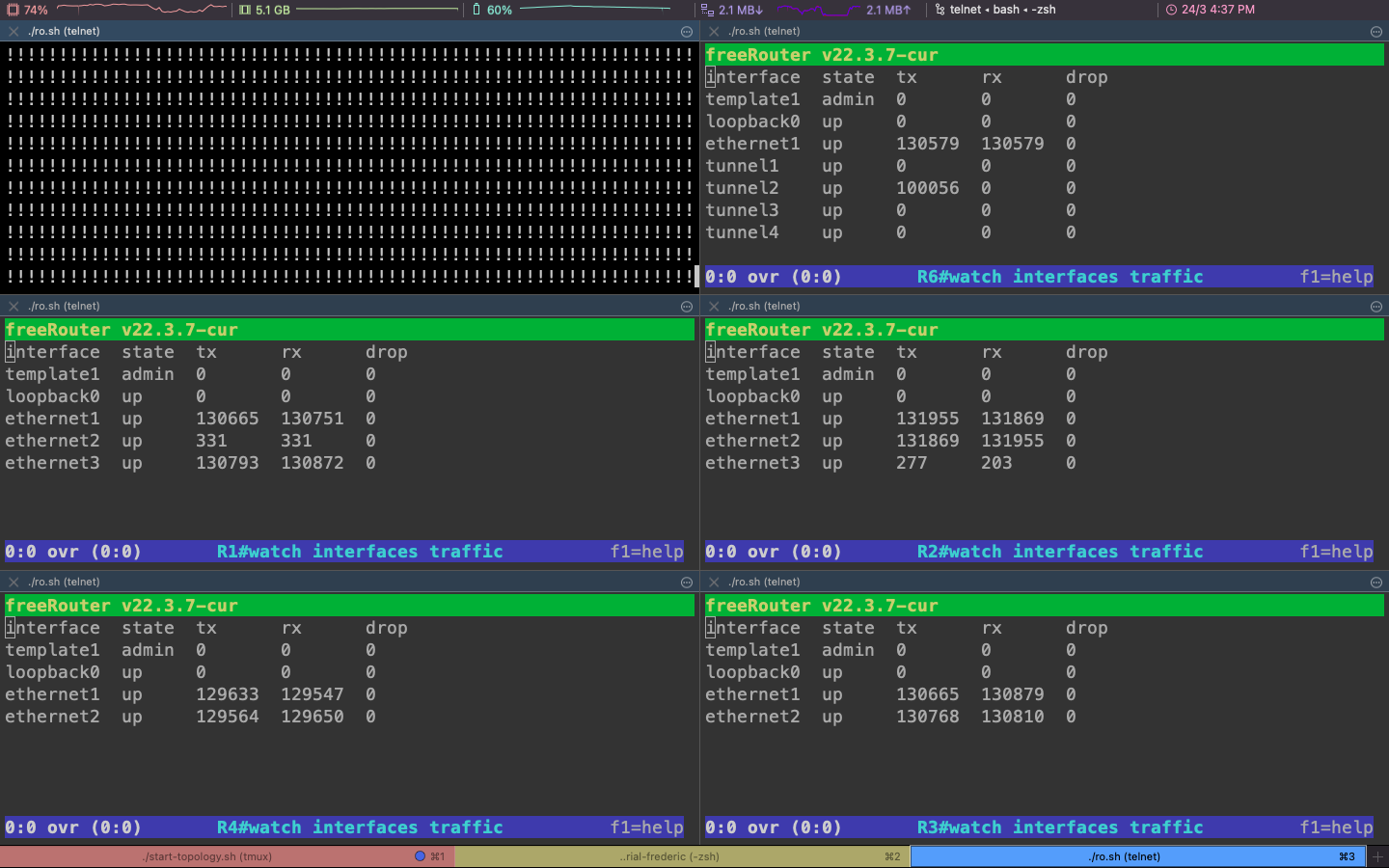The image size is (1389, 868).
Task: Click the memory 5.1 GB status component
Action: click(265, 10)
